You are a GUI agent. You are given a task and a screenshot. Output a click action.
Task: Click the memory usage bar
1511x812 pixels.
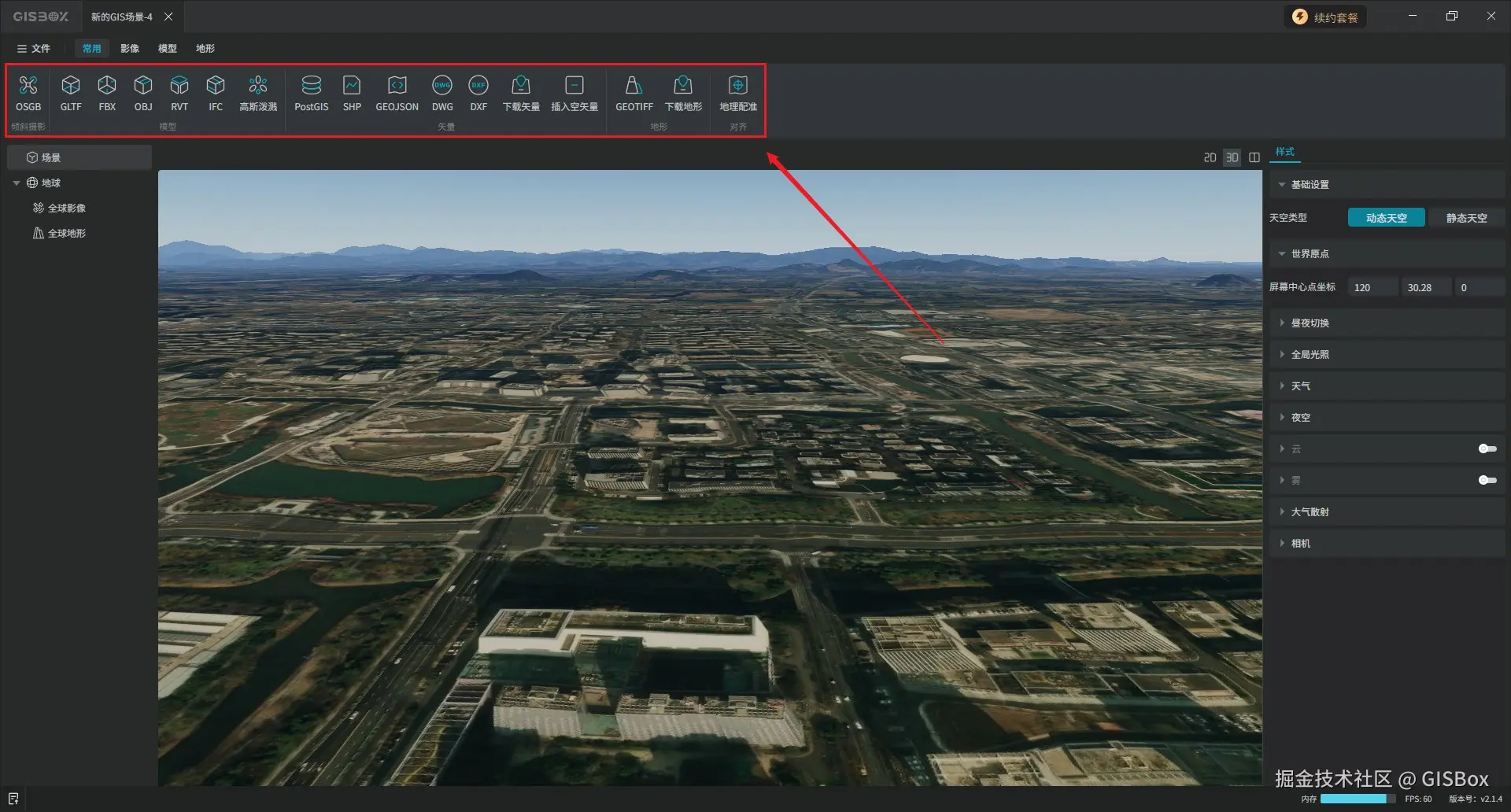1358,799
